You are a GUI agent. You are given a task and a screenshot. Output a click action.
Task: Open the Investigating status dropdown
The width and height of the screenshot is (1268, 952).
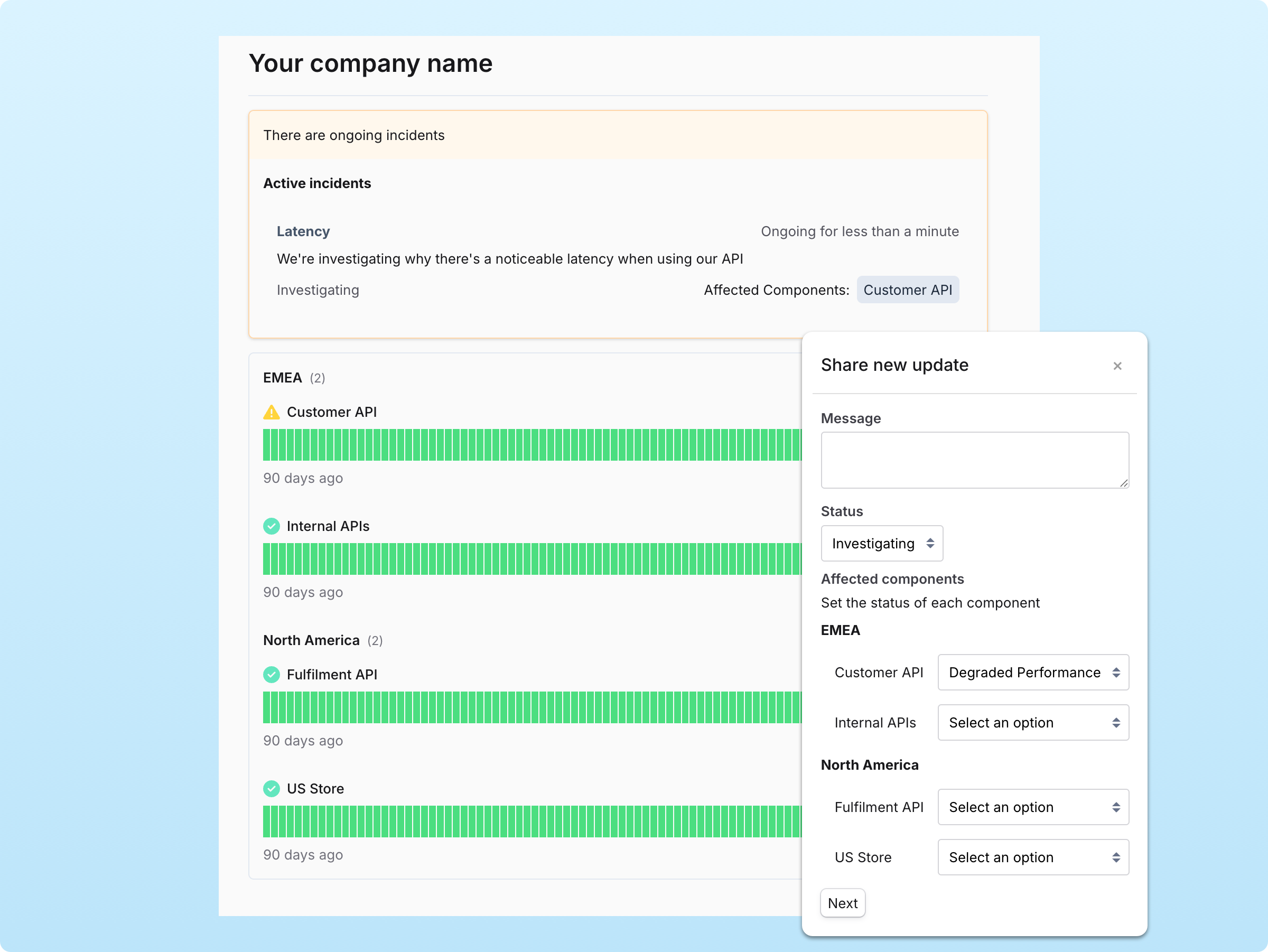tap(881, 543)
